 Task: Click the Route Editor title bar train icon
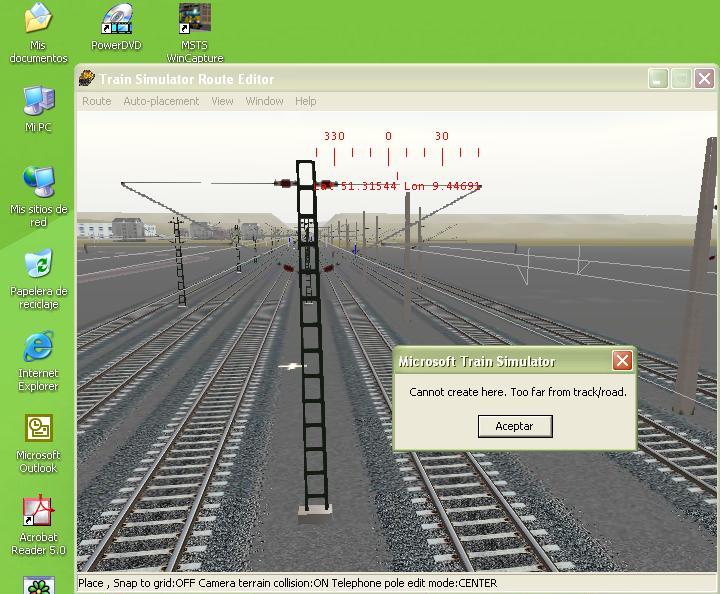(x=88, y=79)
